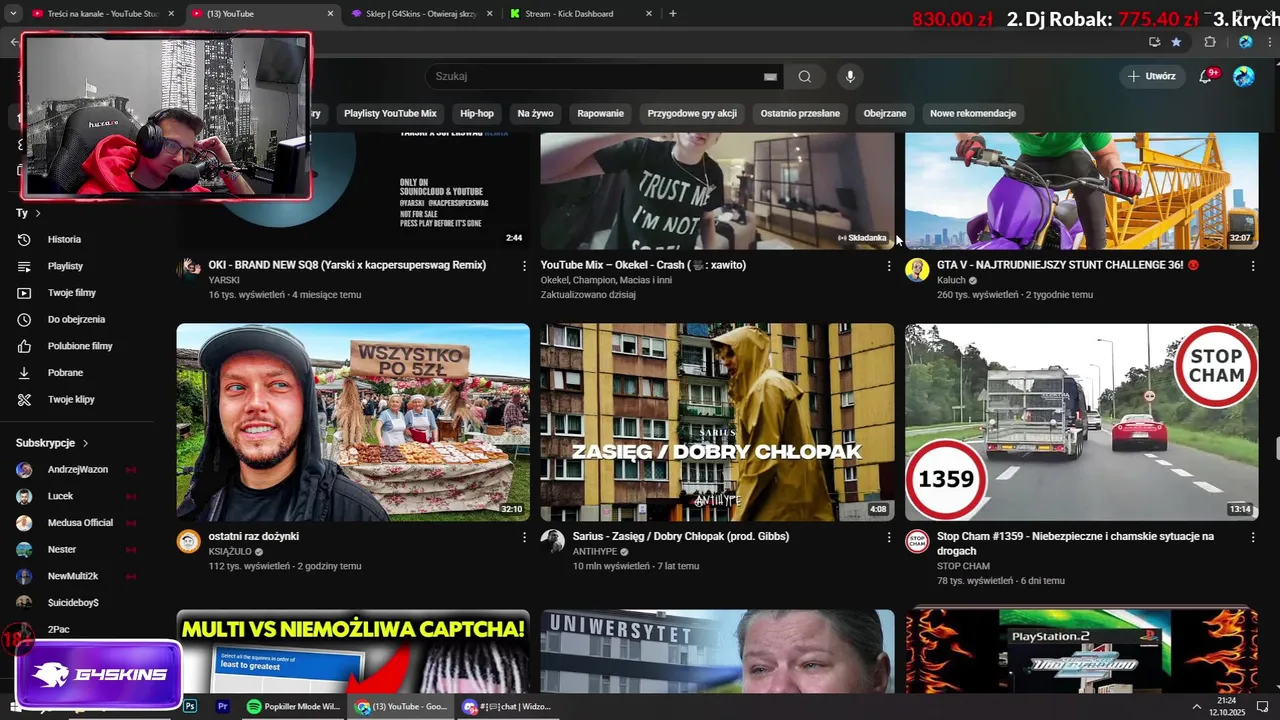
Task: Open the Photoshop taskbar icon
Action: pyautogui.click(x=190, y=706)
